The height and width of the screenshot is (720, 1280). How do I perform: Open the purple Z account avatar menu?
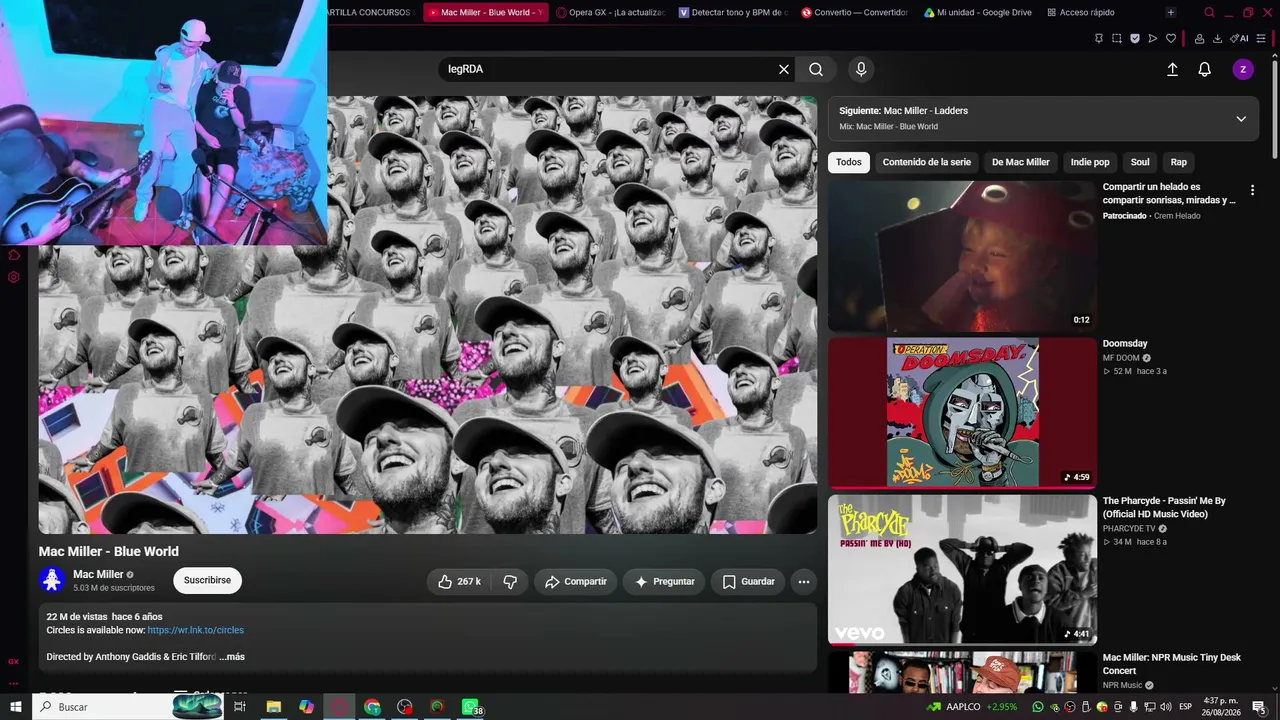click(x=1243, y=69)
